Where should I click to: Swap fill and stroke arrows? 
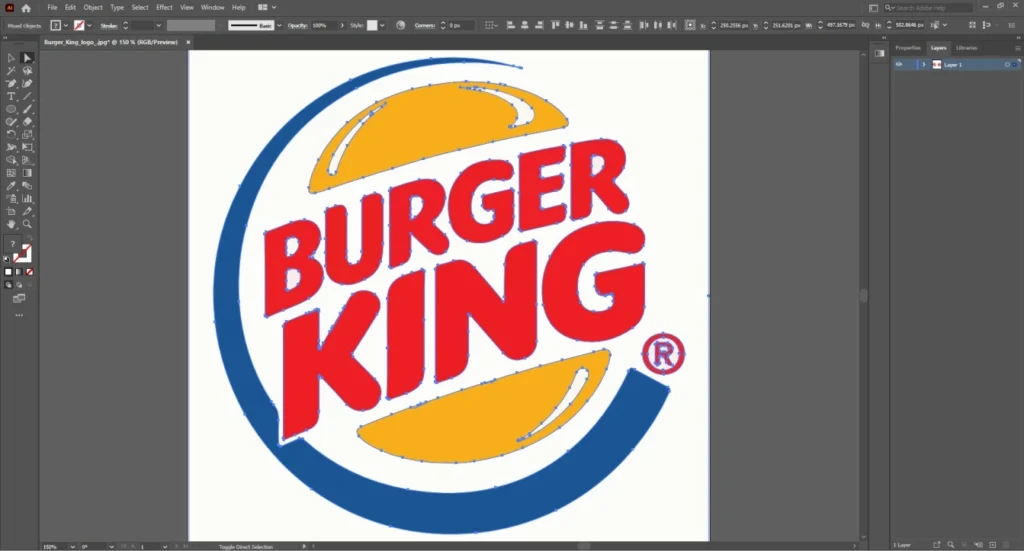point(29,239)
